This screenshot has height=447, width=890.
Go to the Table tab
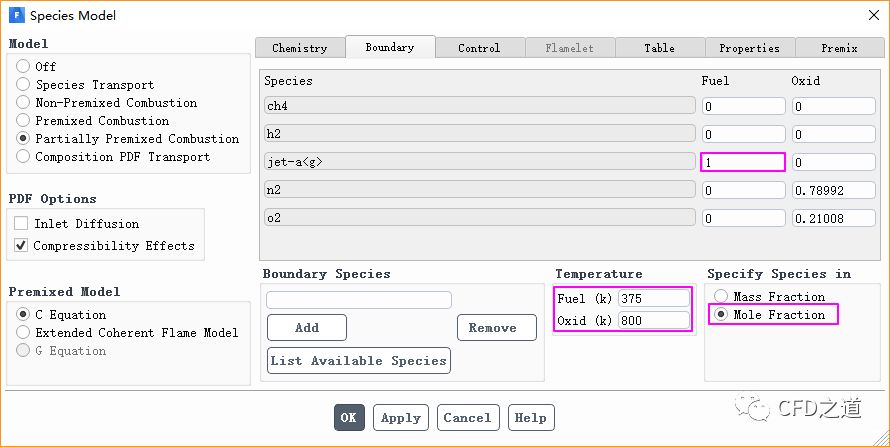(x=659, y=48)
